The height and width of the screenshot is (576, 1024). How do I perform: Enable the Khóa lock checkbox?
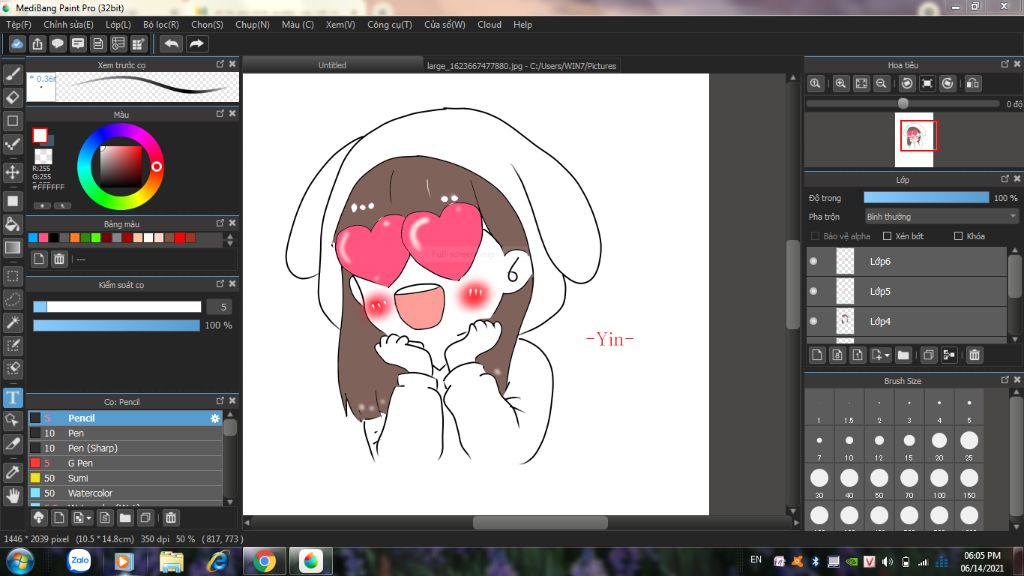(958, 236)
